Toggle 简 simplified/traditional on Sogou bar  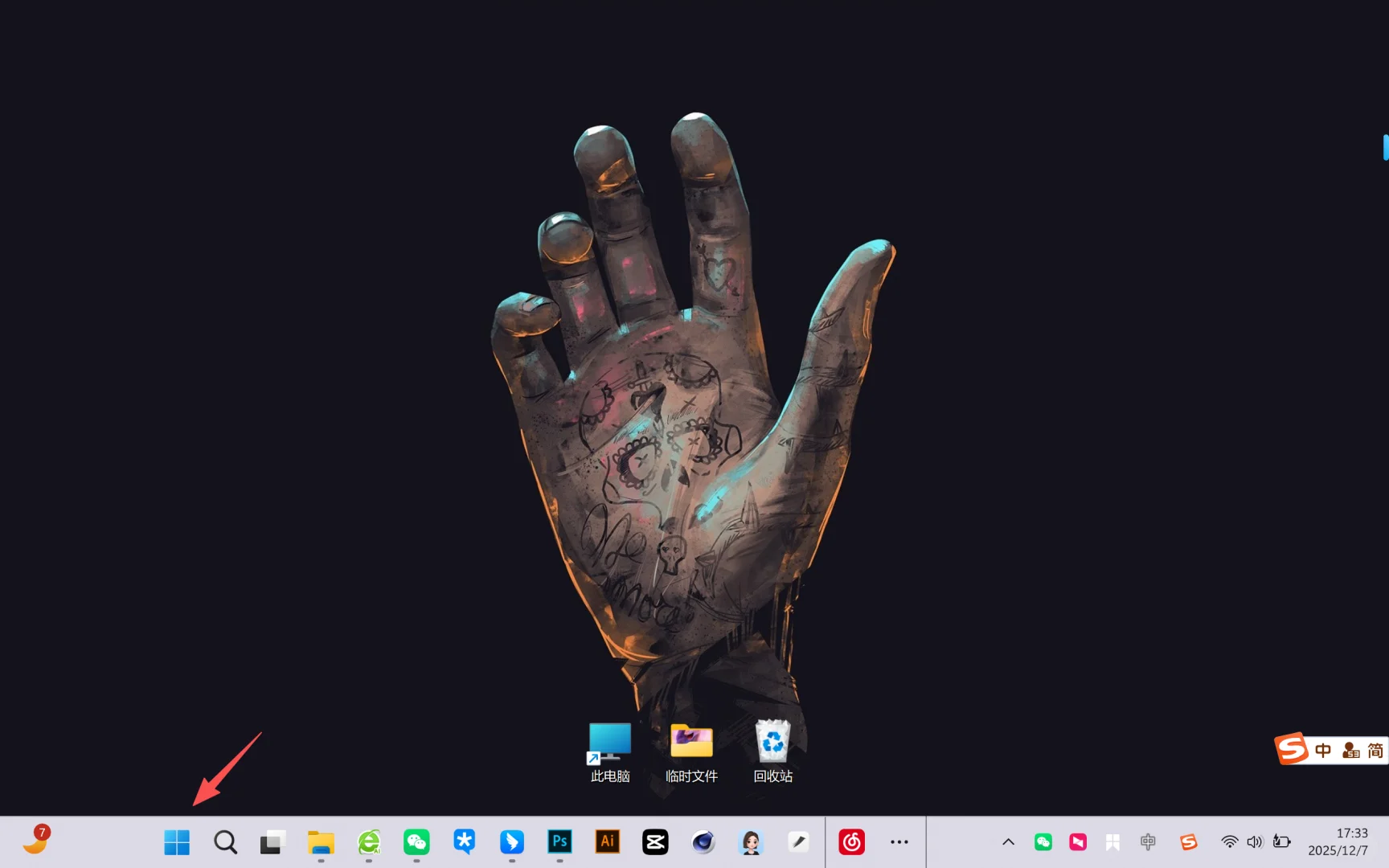pyautogui.click(x=1375, y=751)
